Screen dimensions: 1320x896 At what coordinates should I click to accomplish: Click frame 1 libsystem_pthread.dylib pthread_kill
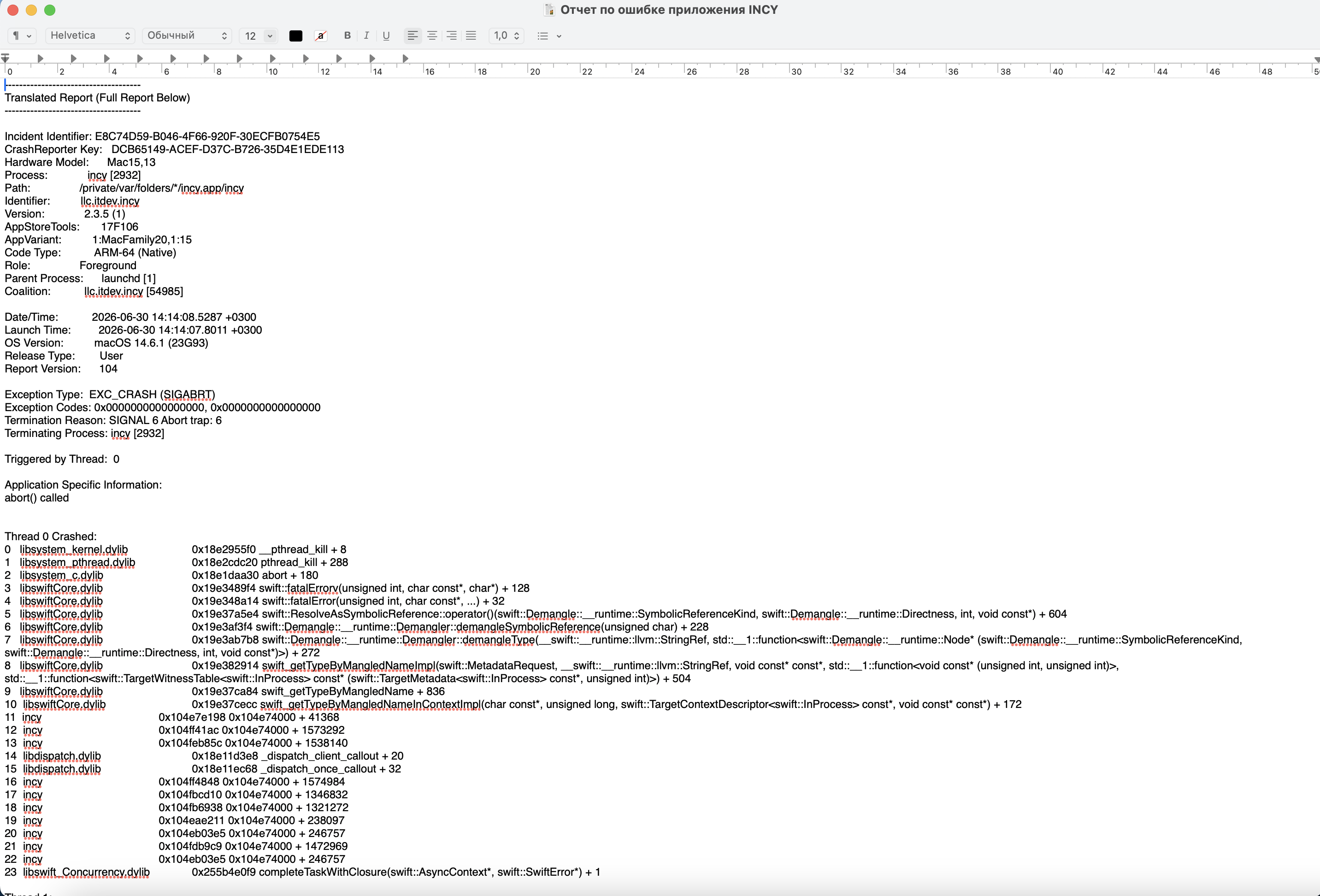tap(177, 562)
